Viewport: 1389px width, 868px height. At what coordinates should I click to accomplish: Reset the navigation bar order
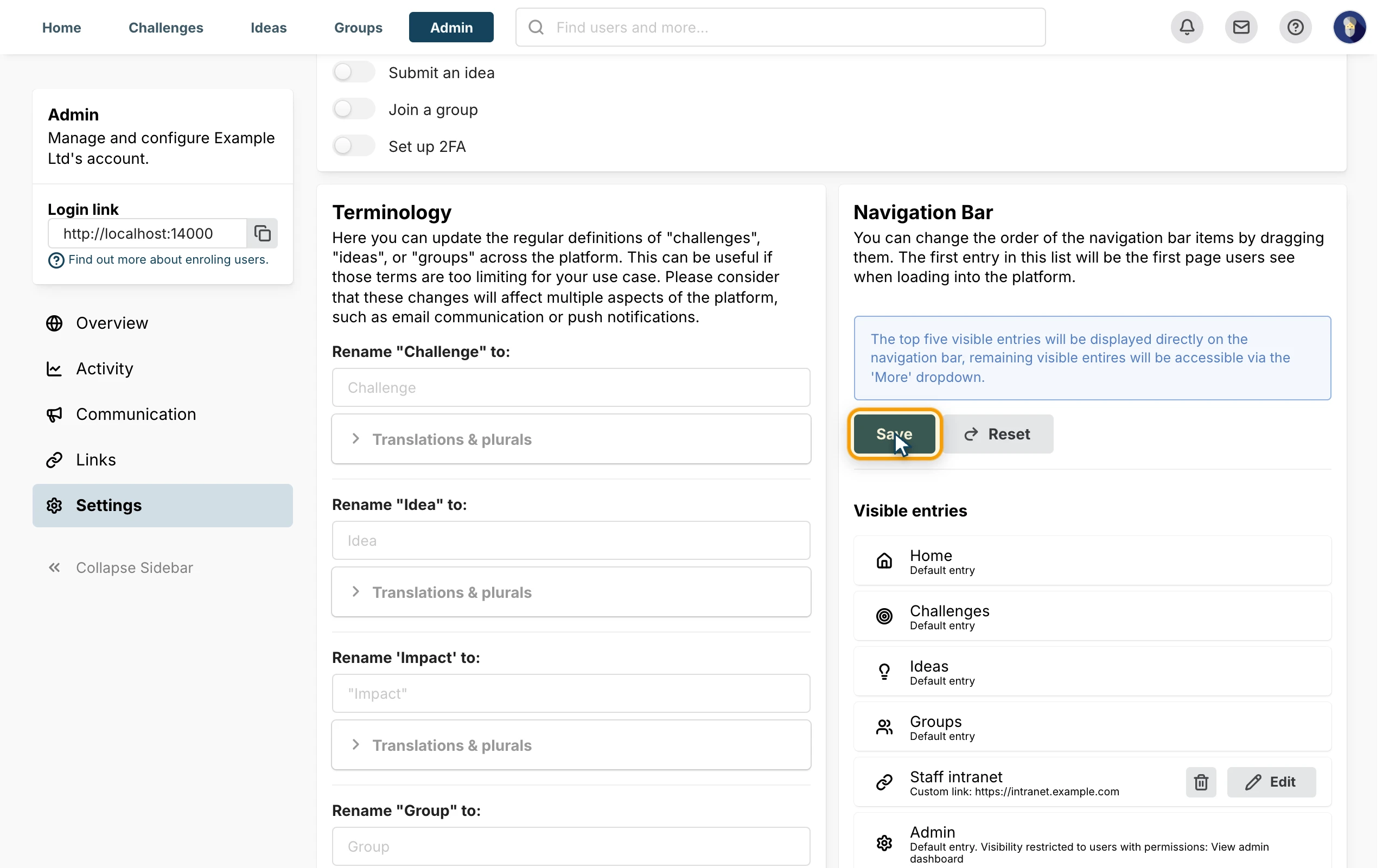(998, 434)
